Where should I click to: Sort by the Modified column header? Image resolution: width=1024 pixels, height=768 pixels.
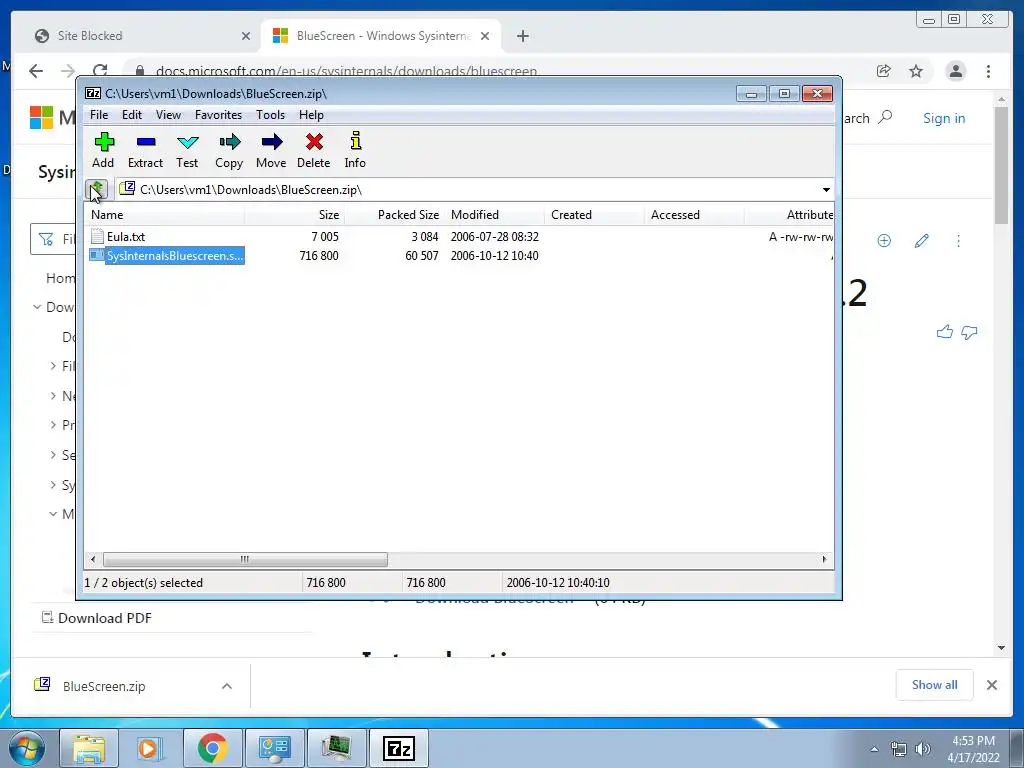click(494, 215)
